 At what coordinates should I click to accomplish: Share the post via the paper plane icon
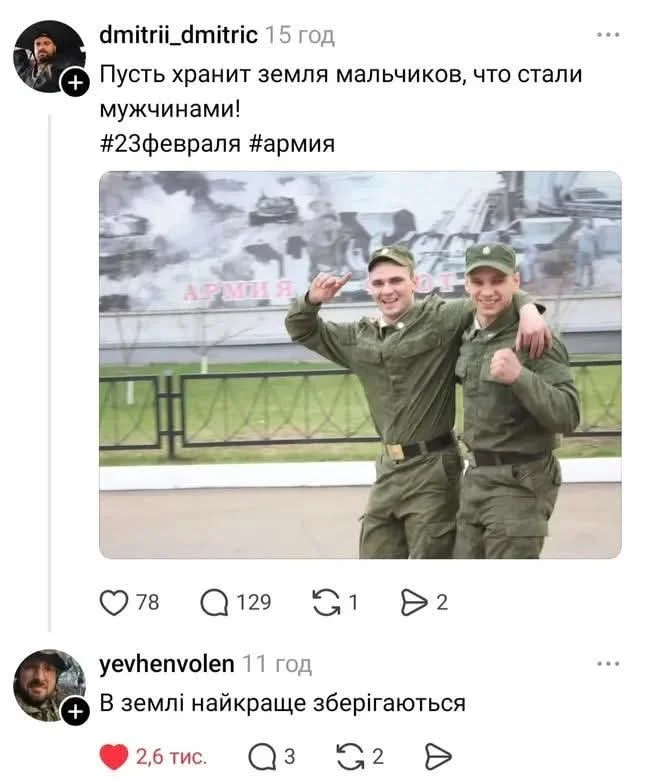[414, 602]
